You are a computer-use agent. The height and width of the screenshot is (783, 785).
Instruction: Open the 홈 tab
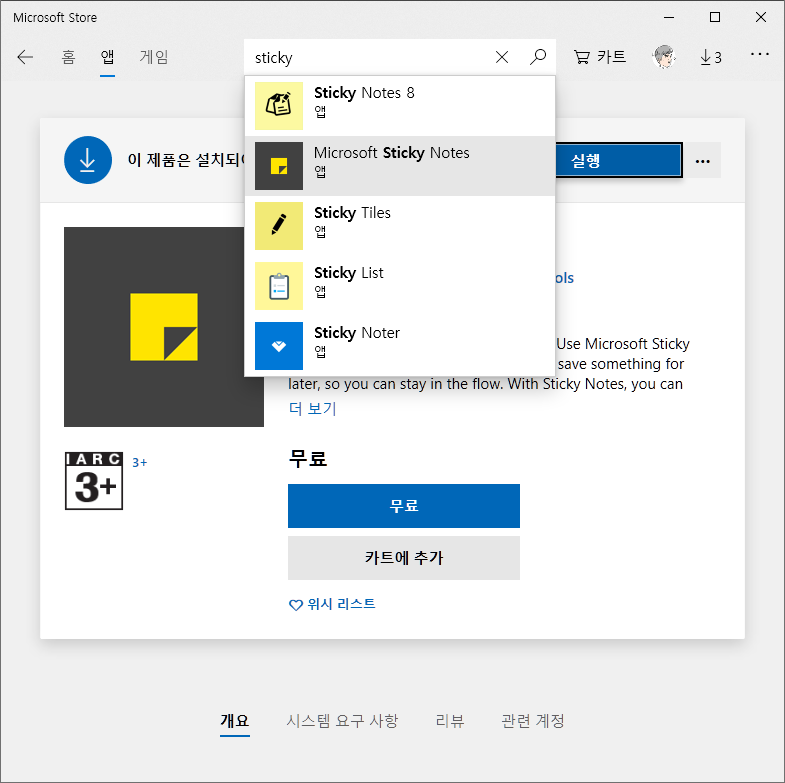point(69,57)
